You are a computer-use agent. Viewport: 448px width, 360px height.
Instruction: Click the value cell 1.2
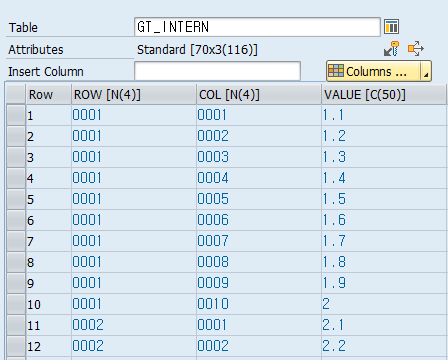point(385,136)
